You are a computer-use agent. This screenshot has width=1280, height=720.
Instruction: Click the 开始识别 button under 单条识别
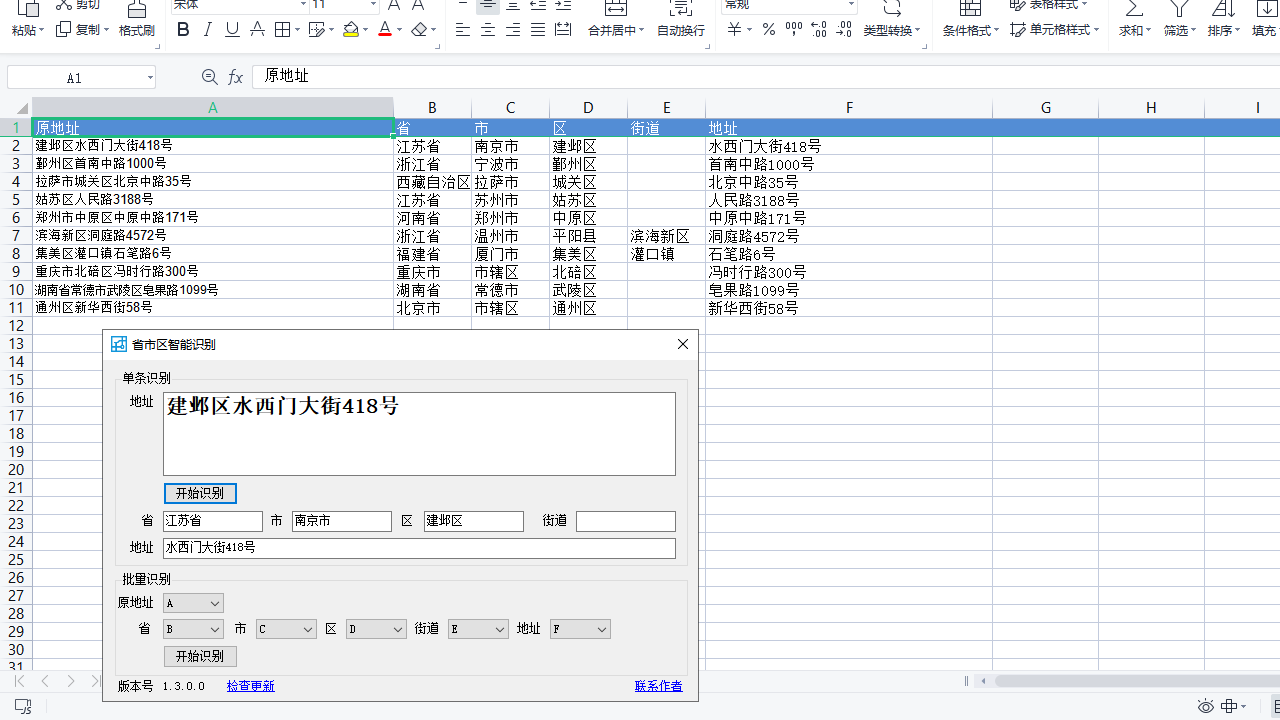[x=200, y=493]
